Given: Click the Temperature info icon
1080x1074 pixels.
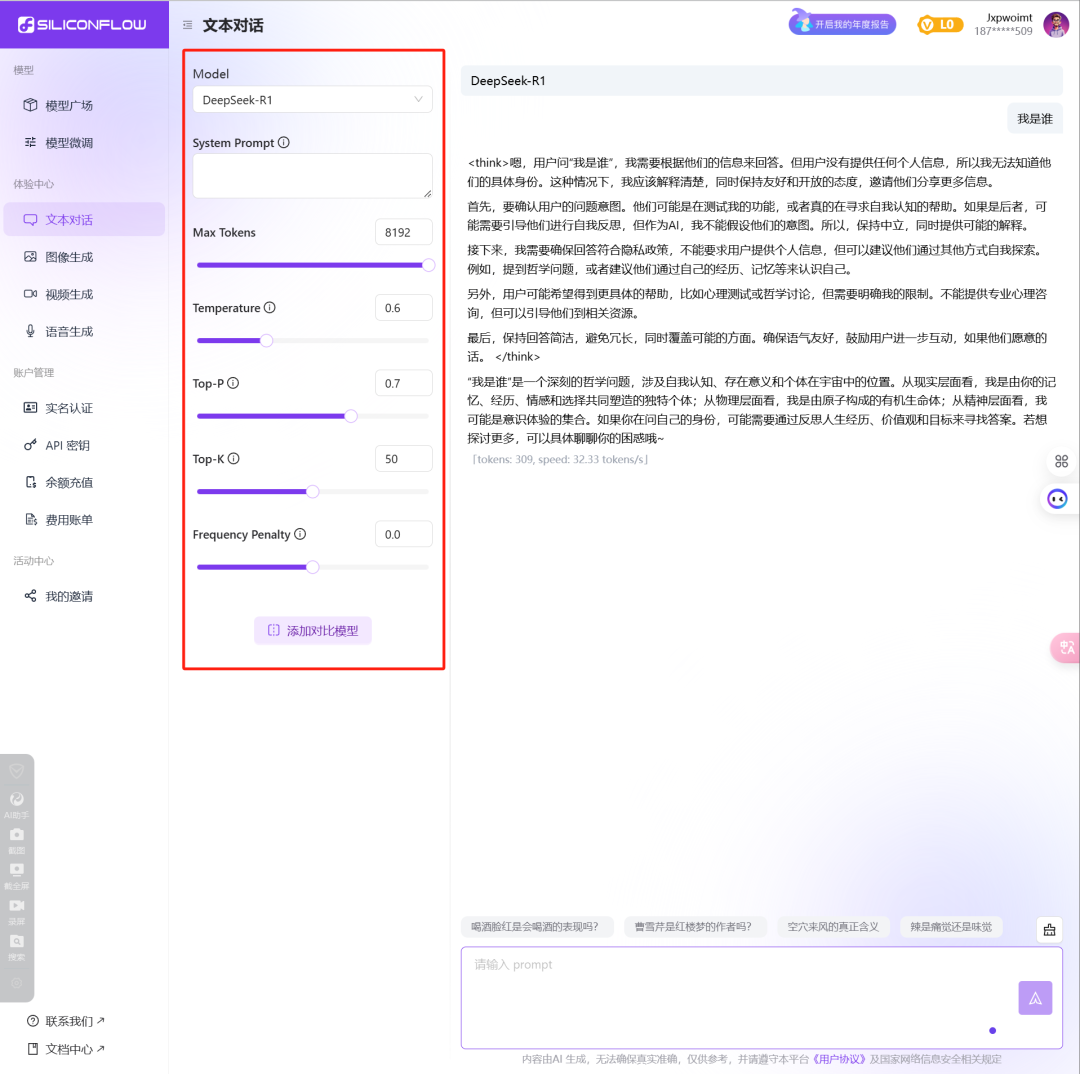Looking at the screenshot, I should point(270,307).
